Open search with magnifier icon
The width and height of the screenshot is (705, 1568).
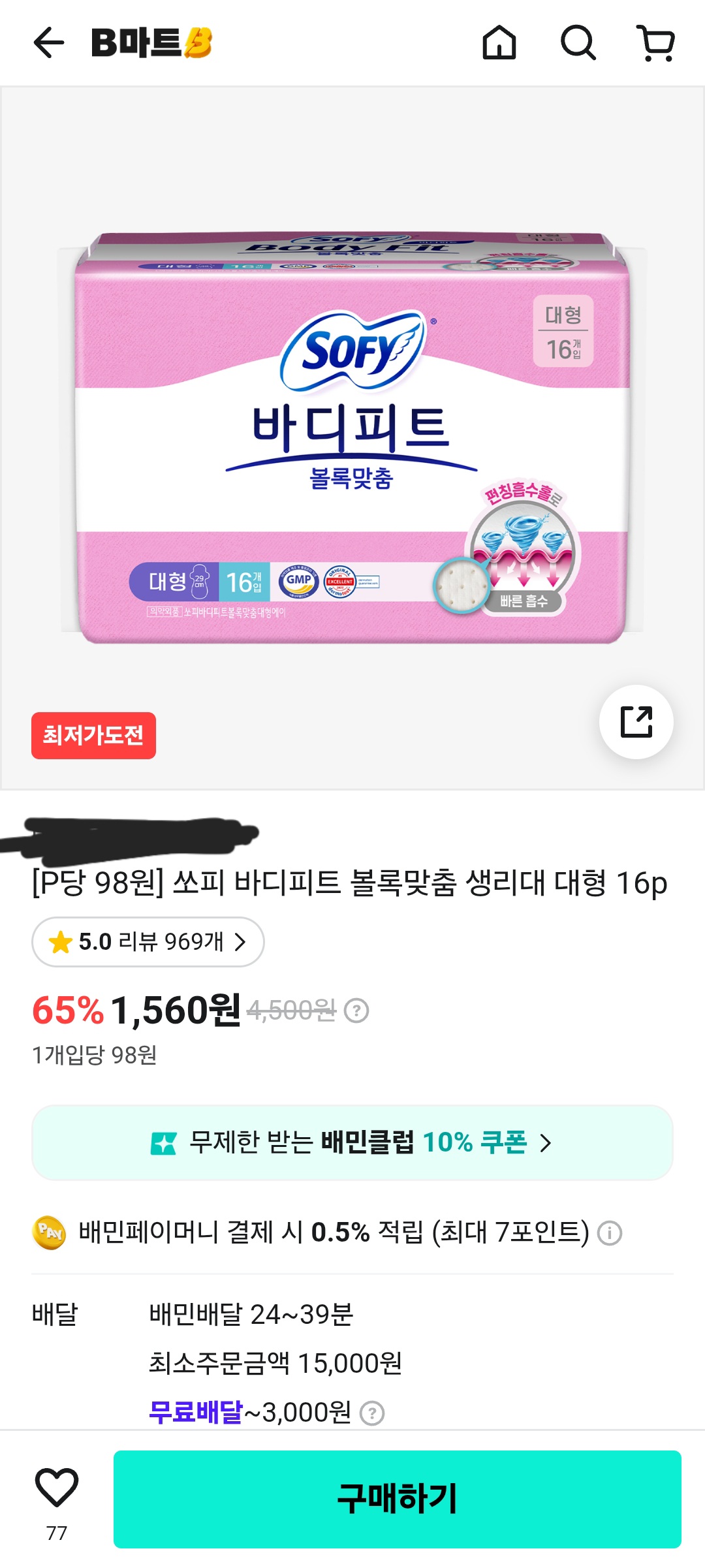point(578,43)
